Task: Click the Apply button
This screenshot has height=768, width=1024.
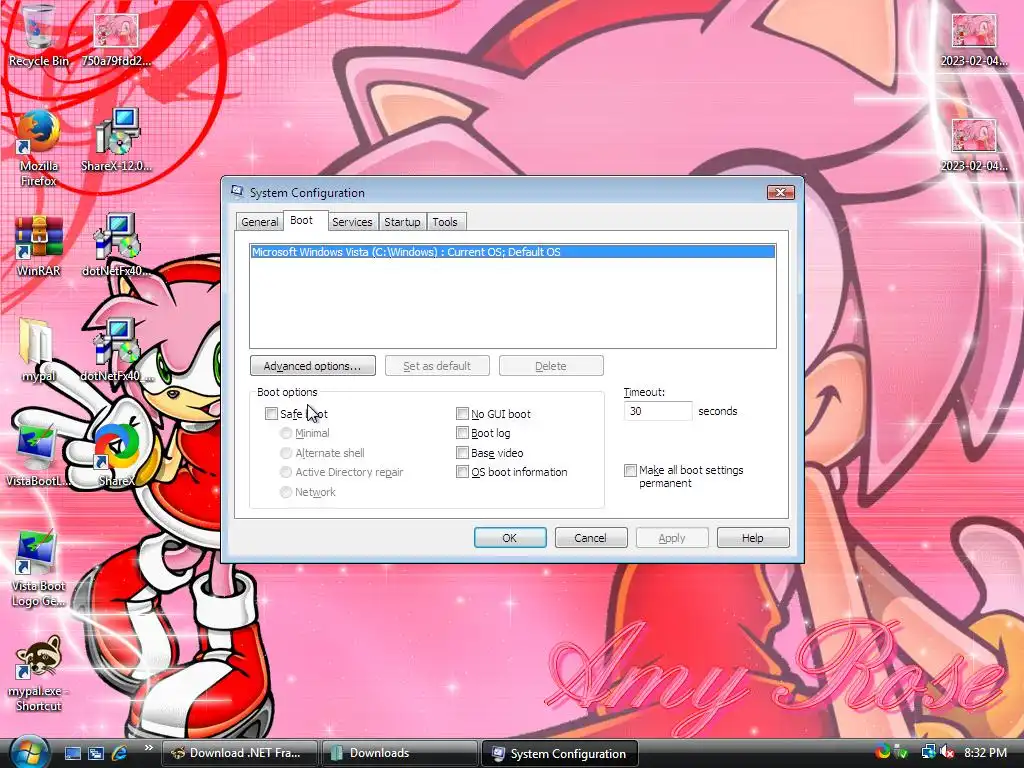Action: (x=672, y=537)
